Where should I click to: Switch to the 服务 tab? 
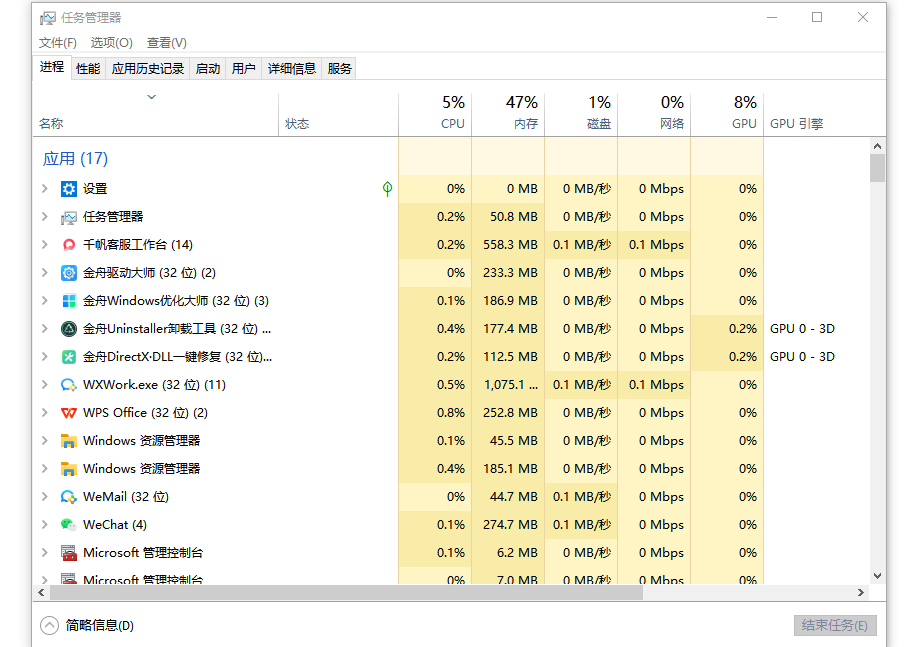(339, 69)
